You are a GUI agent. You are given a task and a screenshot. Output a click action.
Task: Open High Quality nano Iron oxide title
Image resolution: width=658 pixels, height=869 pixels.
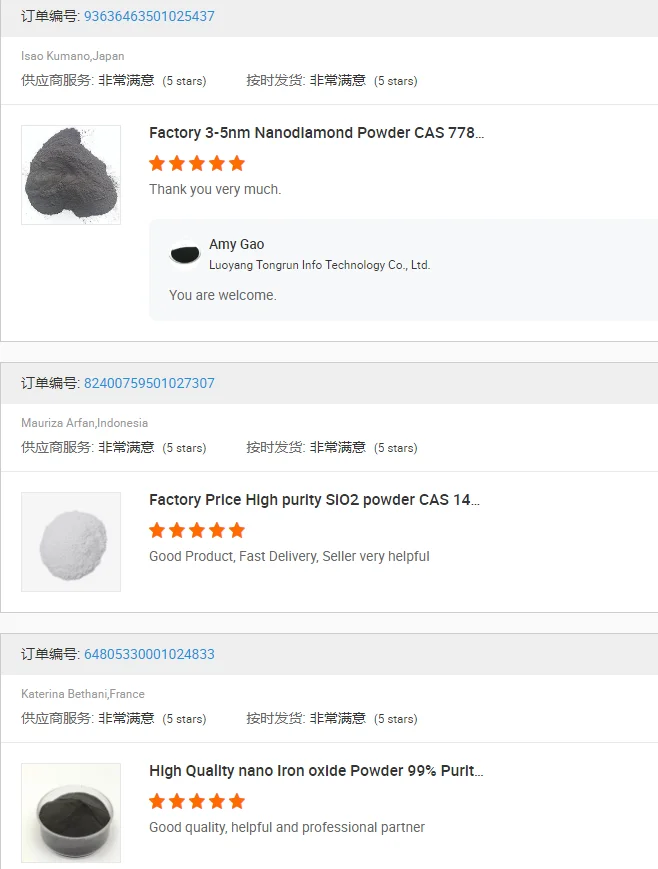click(316, 771)
